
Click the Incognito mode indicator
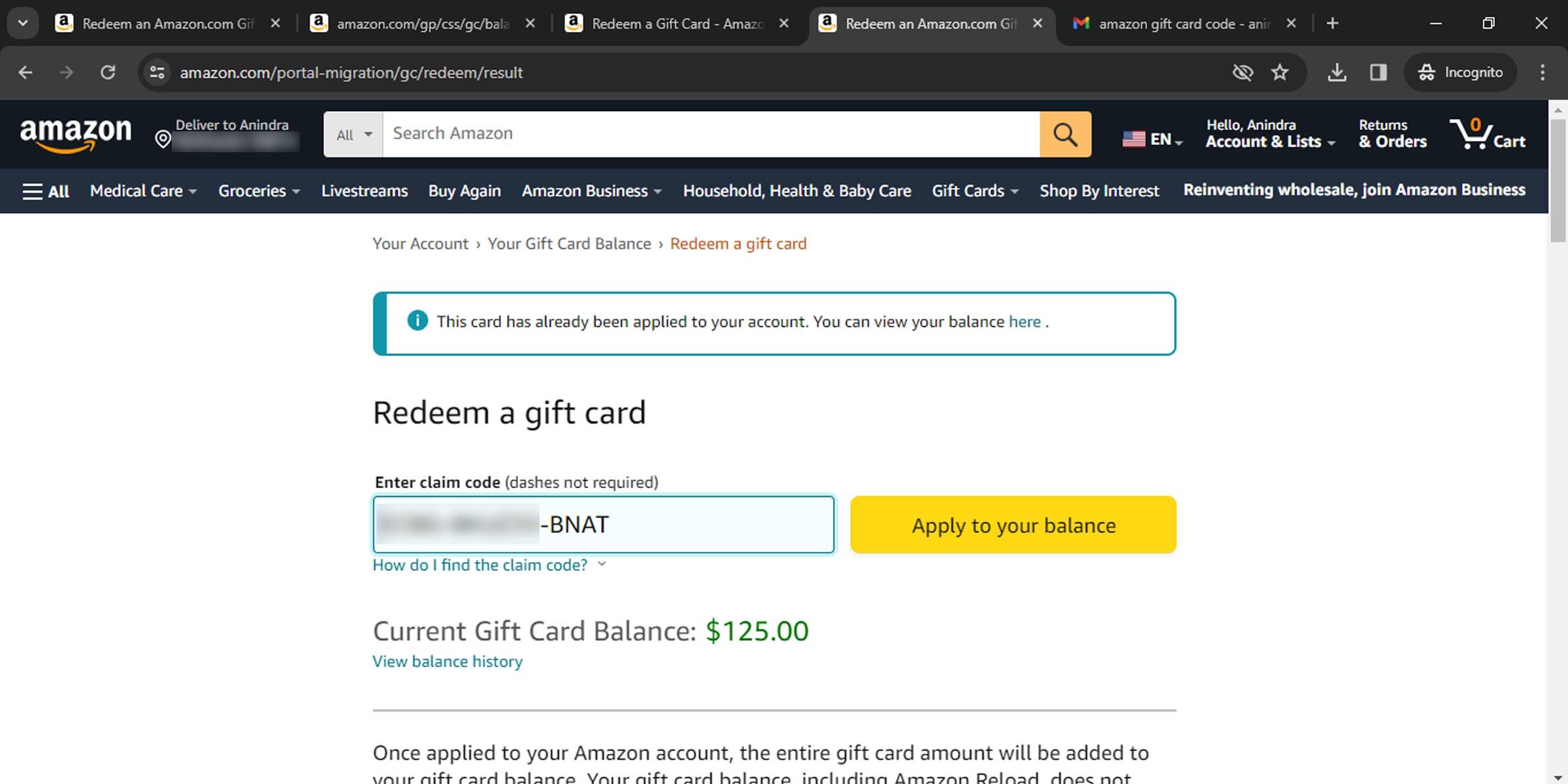click(1460, 73)
